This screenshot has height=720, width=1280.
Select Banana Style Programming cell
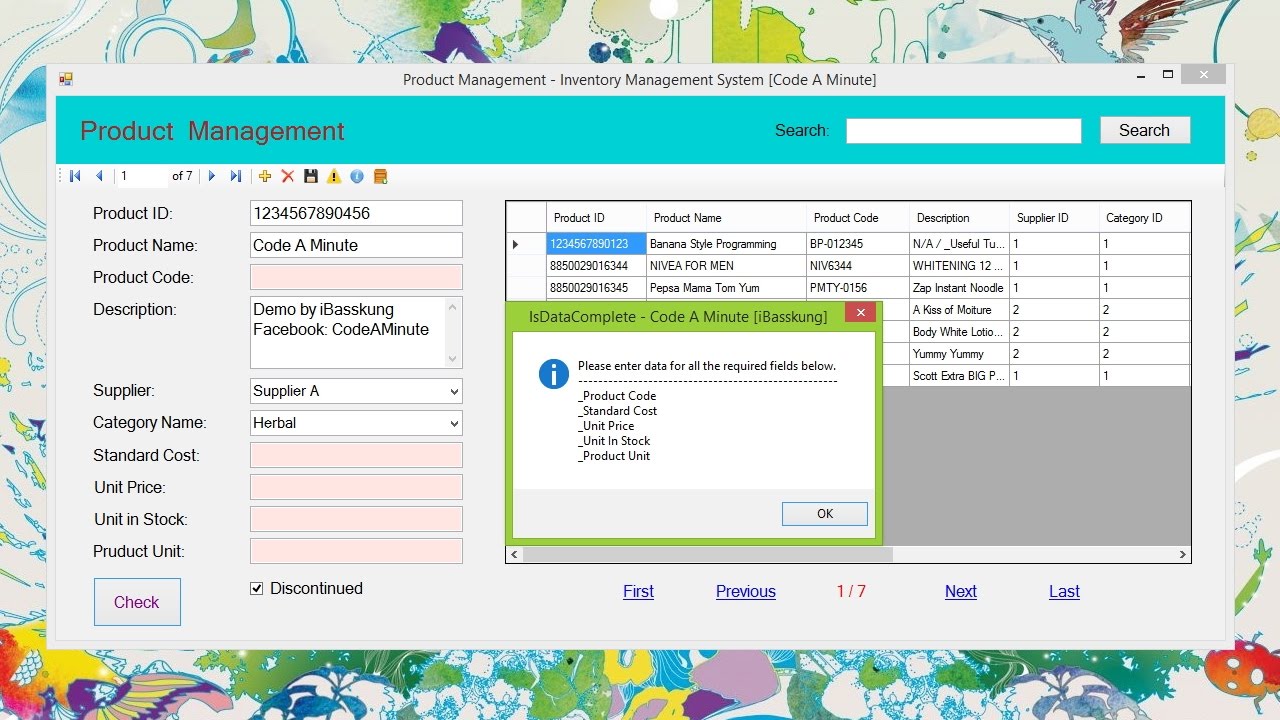[726, 244]
